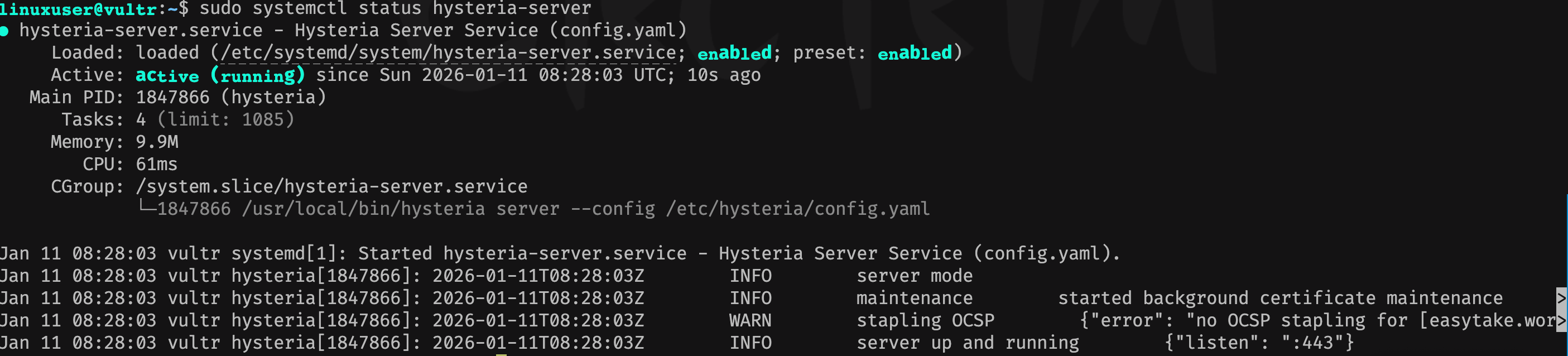The image size is (1568, 356).
Task: Click the "stapling OCSP" warning text
Action: pyautogui.click(x=925, y=321)
